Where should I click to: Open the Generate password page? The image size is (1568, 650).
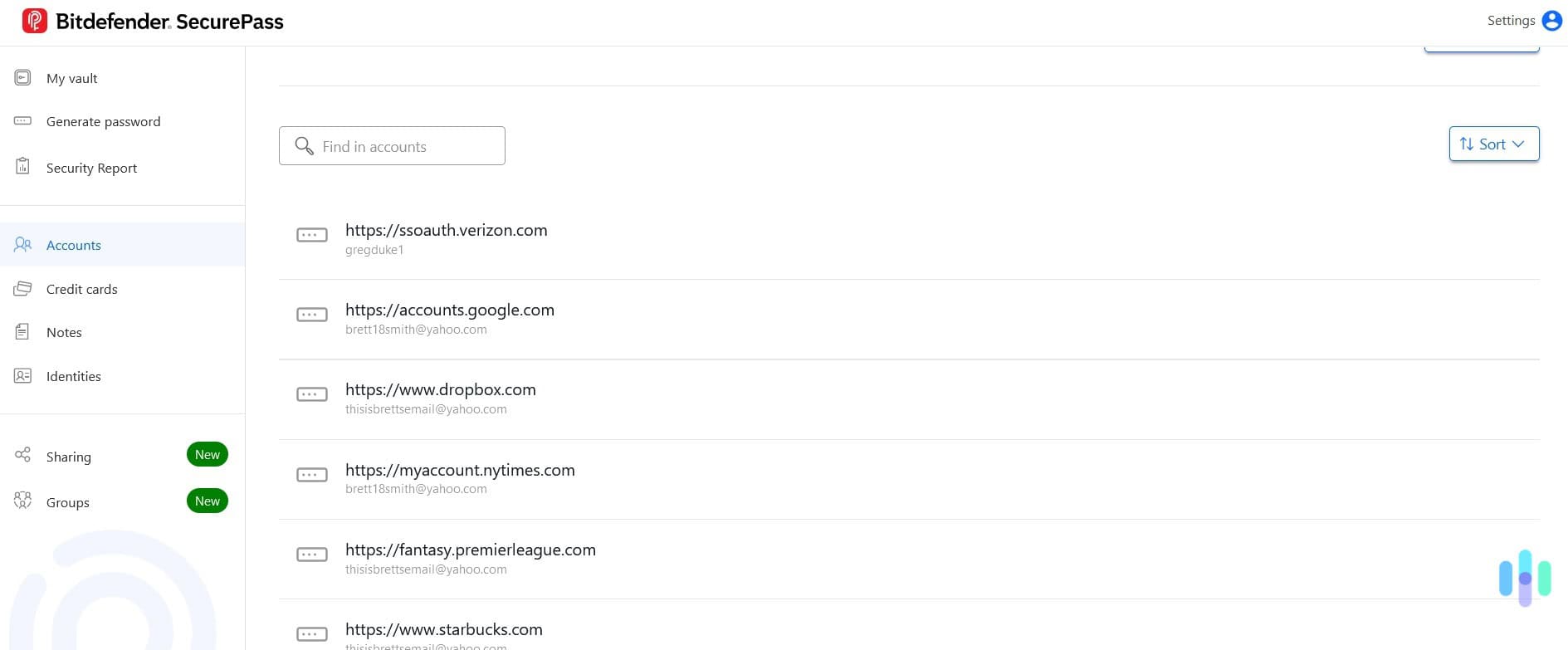[x=103, y=121]
